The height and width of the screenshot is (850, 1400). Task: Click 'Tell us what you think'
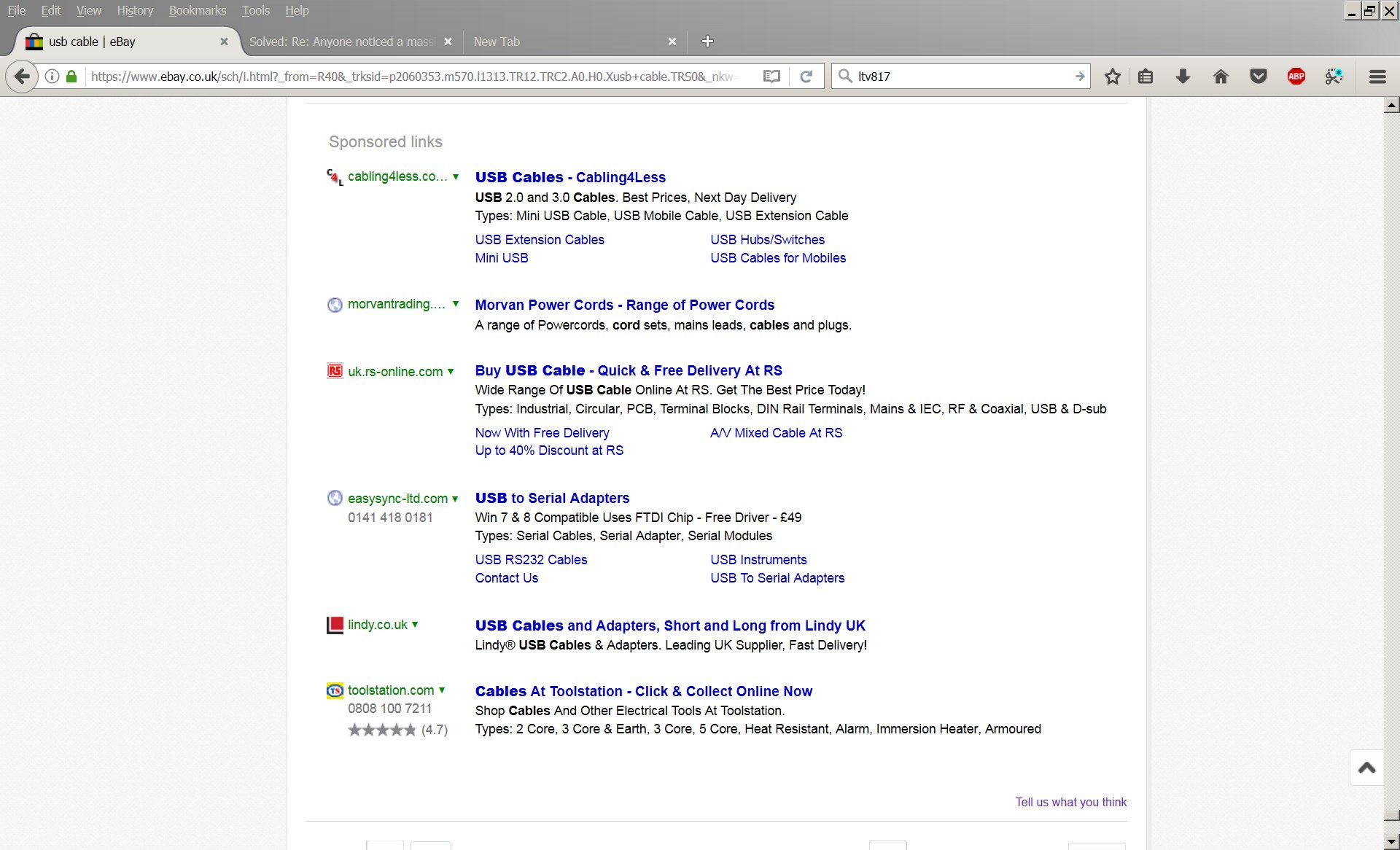tap(1071, 802)
